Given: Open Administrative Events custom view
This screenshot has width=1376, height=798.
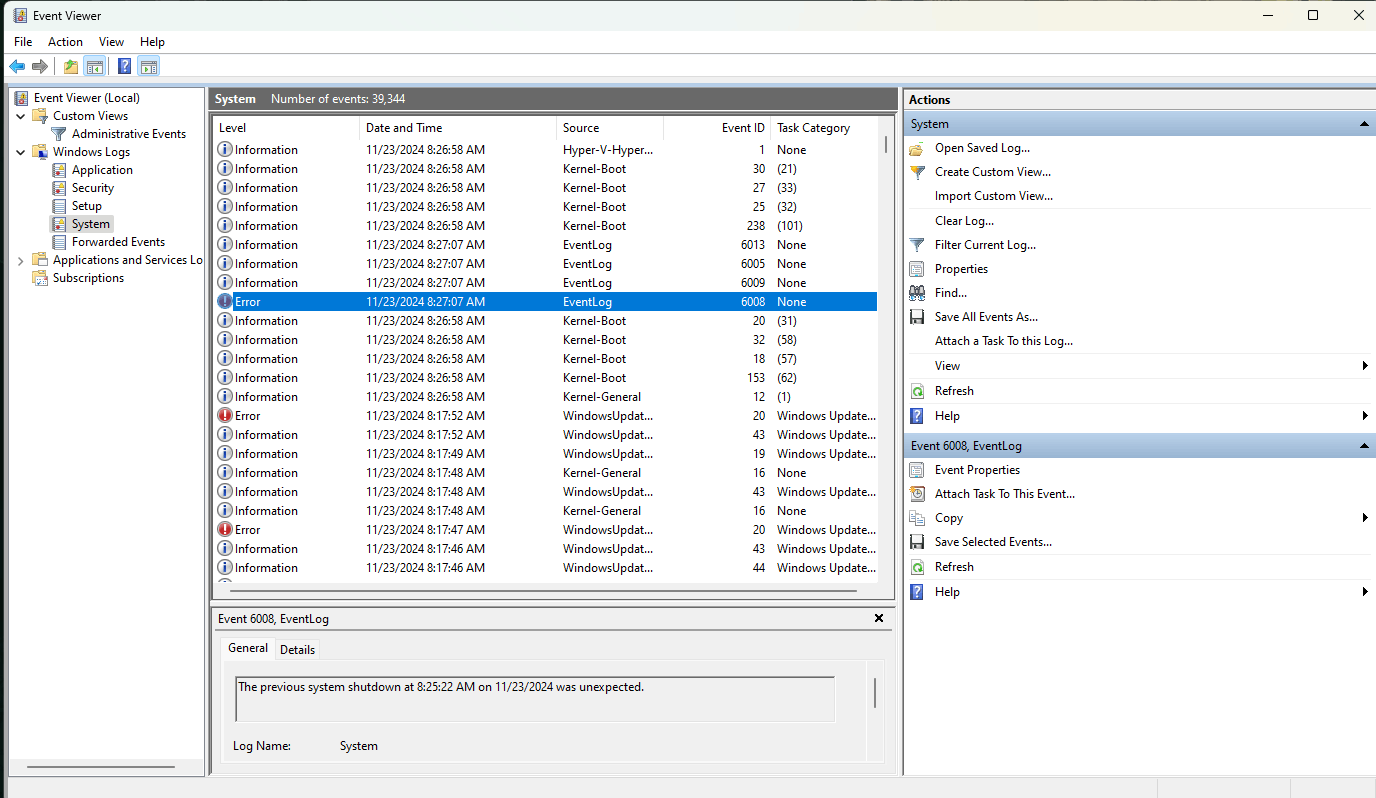Looking at the screenshot, I should tap(129, 134).
